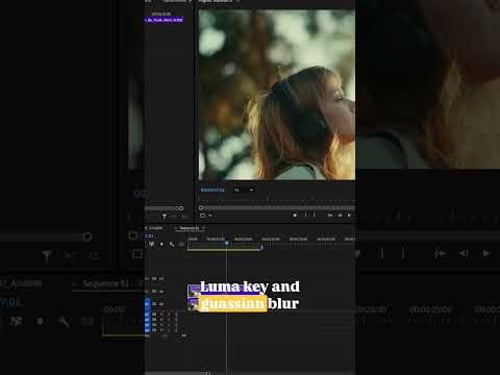Add a marker from center Program monitor transport
Image resolution: width=500 pixels, height=375 pixels.
tap(295, 215)
